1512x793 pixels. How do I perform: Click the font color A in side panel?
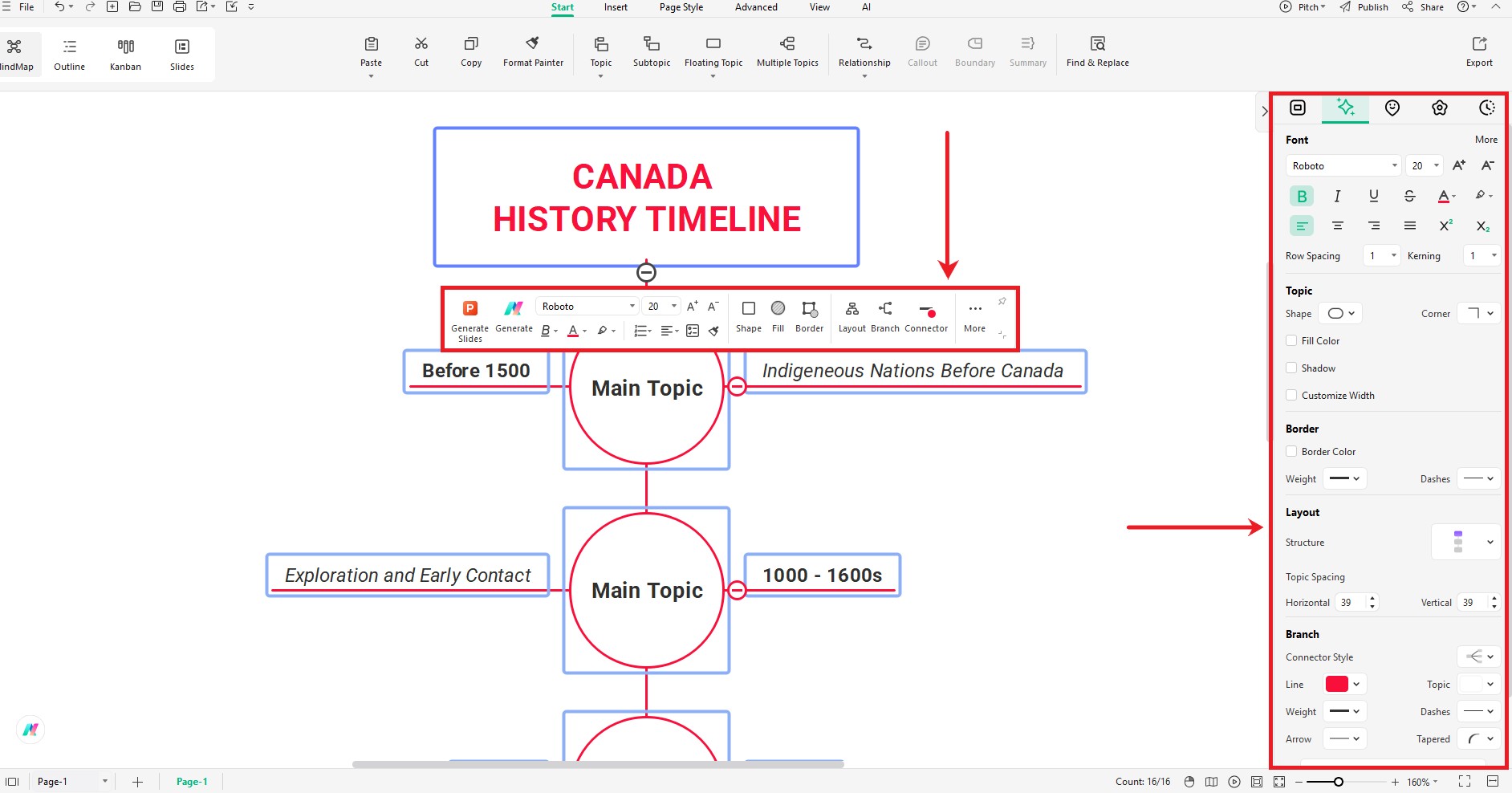click(1444, 196)
